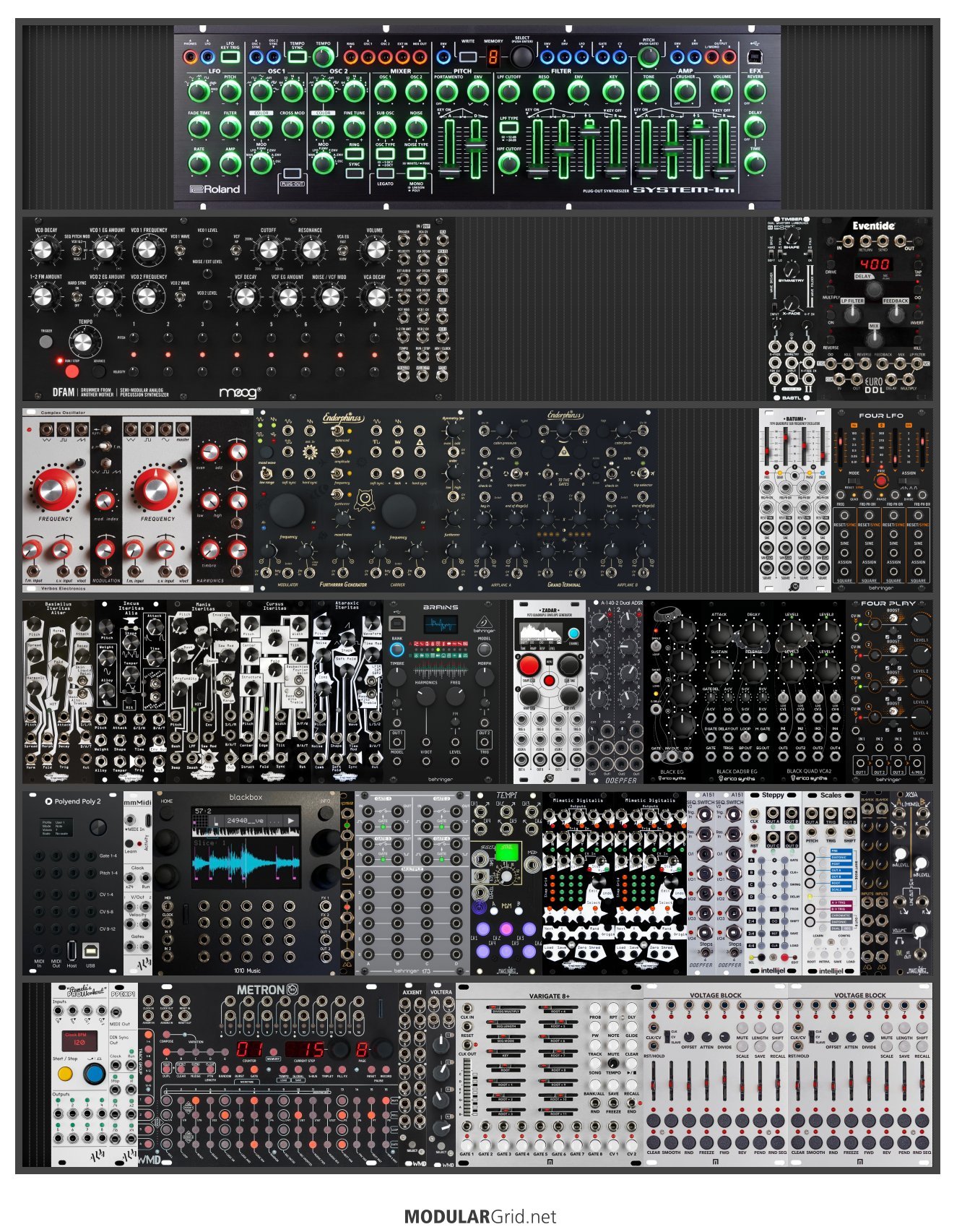Click the gray TRIGGER button on DFAM
This screenshot has width=962, height=1232.
click(x=46, y=341)
